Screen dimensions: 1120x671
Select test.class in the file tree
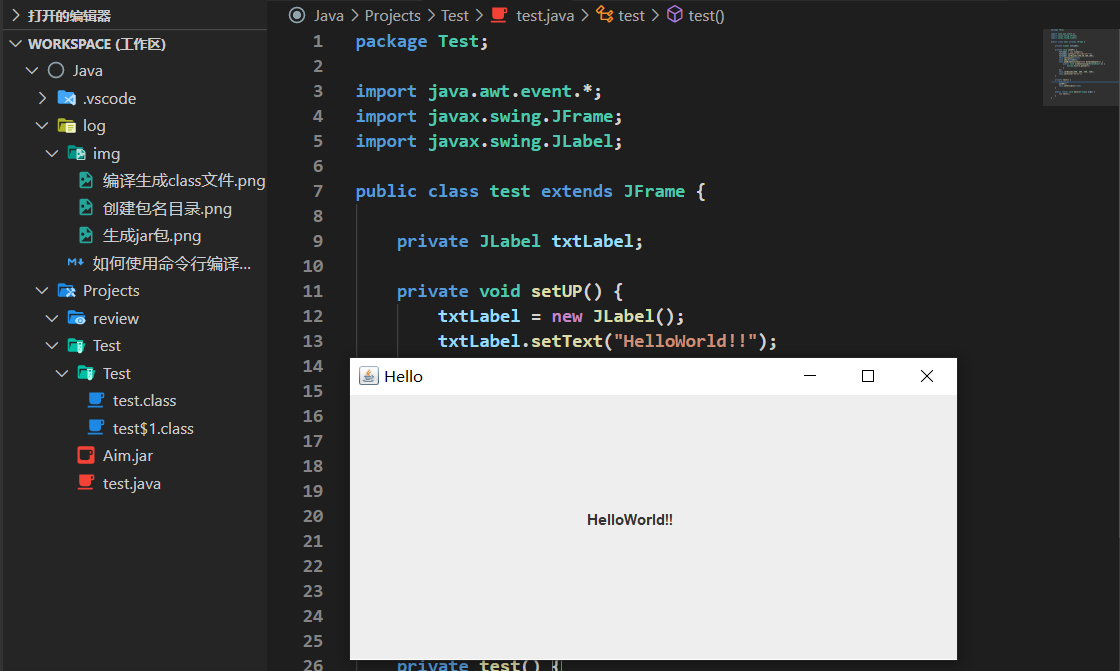144,401
